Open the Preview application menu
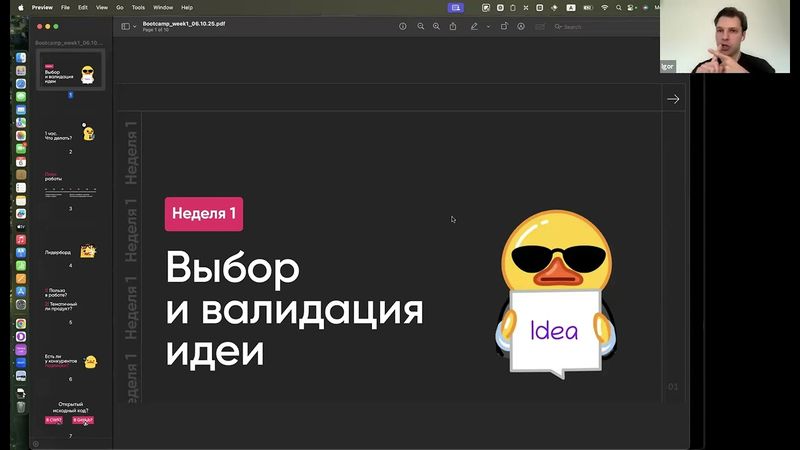This screenshot has width=800, height=450. click(42, 8)
